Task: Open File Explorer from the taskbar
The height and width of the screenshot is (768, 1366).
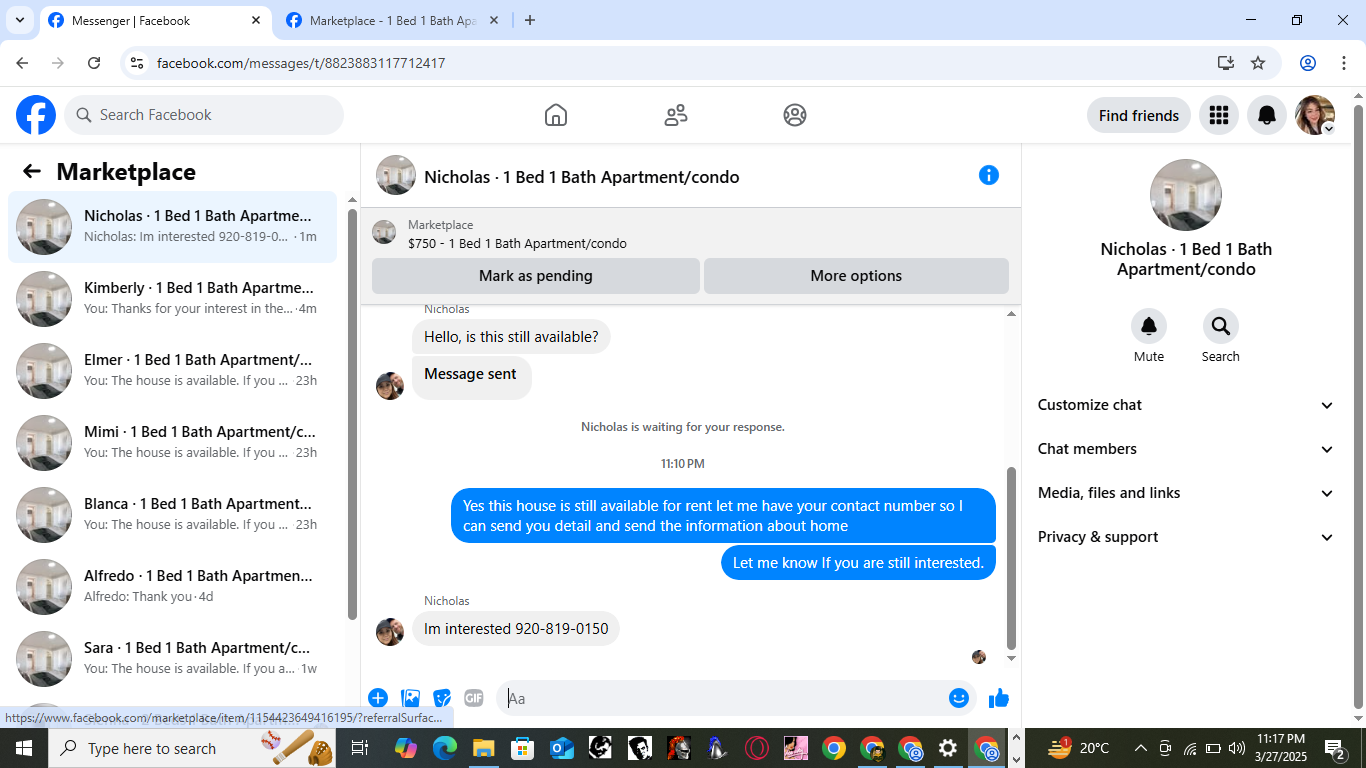Action: click(484, 748)
